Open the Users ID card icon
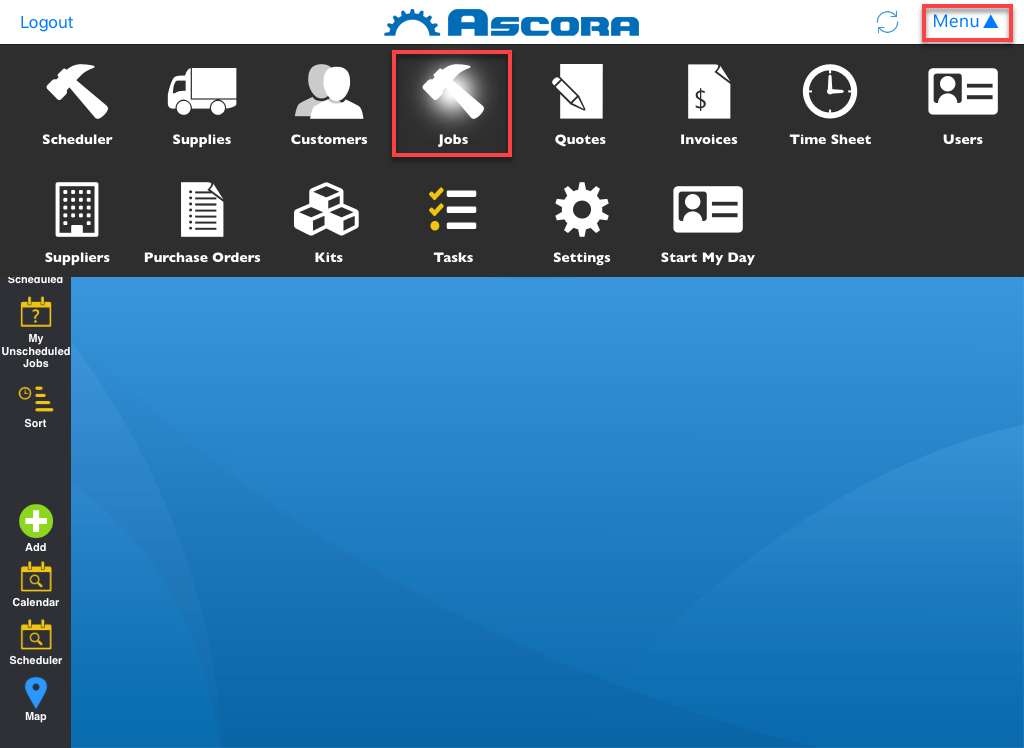The width and height of the screenshot is (1024, 748). (x=962, y=93)
